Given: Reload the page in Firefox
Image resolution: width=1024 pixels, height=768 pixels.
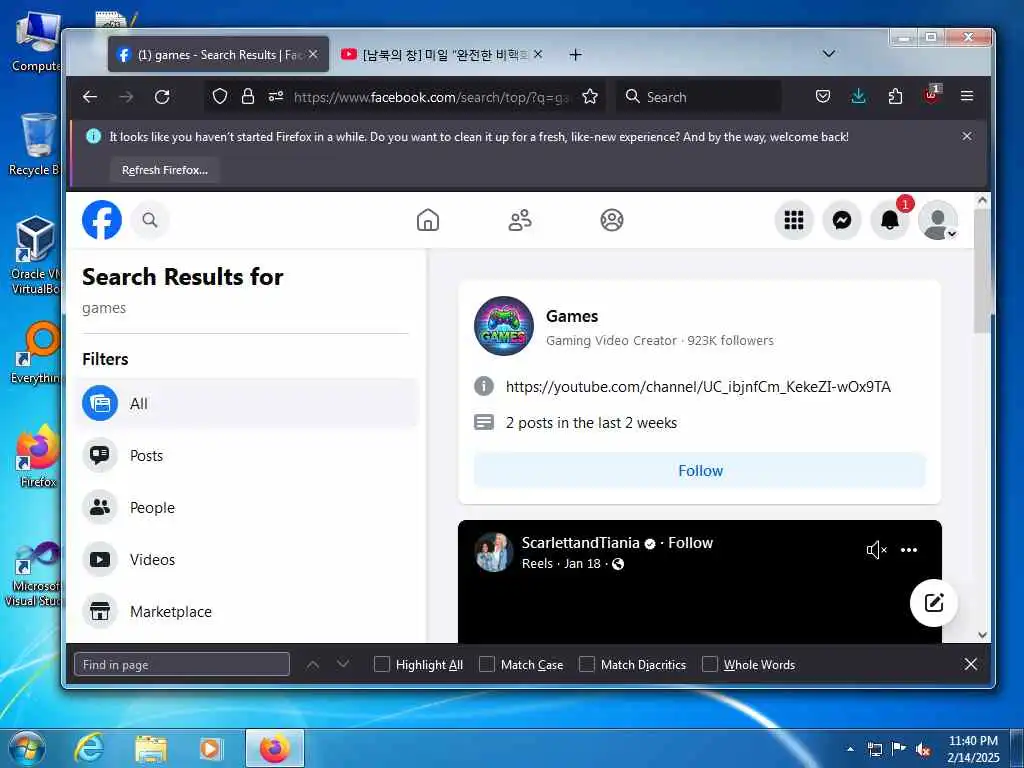Looking at the screenshot, I should click(162, 97).
